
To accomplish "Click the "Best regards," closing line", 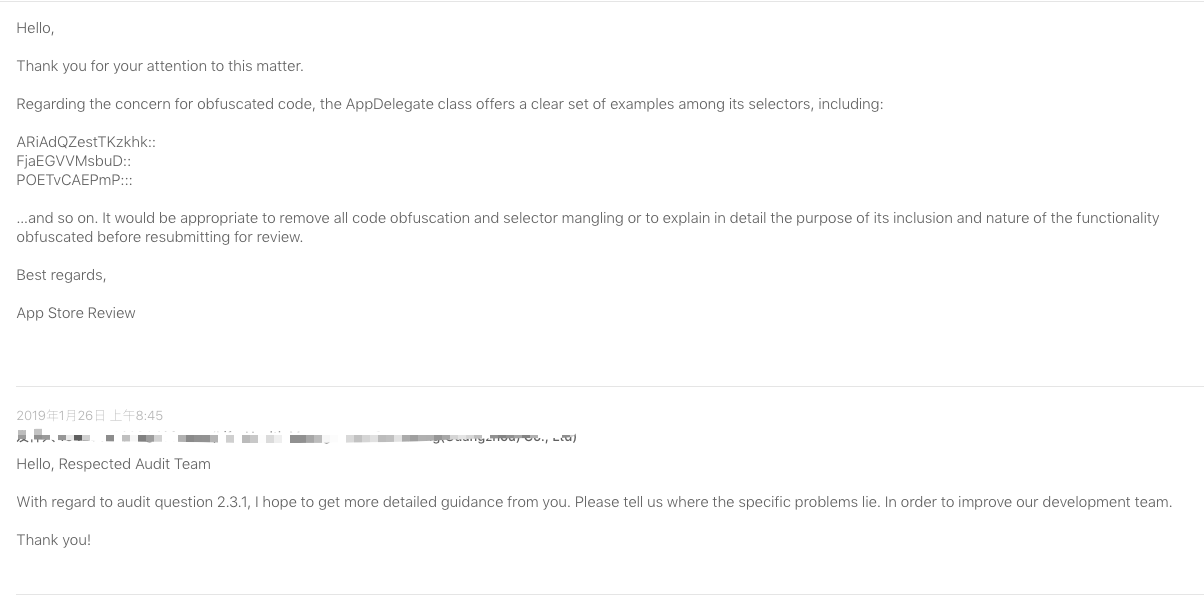I will click(61, 275).
